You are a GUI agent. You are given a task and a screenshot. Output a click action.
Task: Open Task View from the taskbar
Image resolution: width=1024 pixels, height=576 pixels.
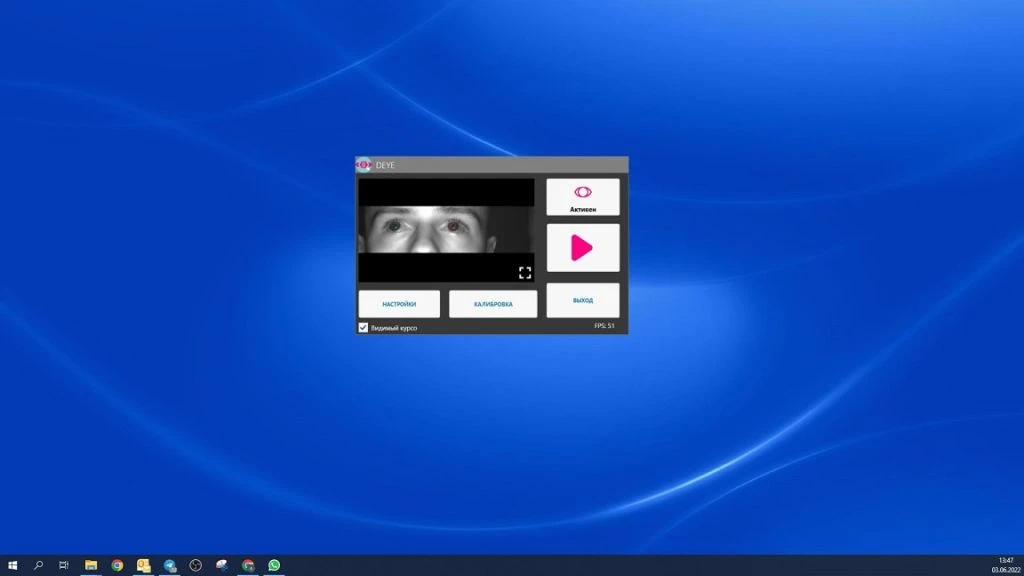point(64,565)
